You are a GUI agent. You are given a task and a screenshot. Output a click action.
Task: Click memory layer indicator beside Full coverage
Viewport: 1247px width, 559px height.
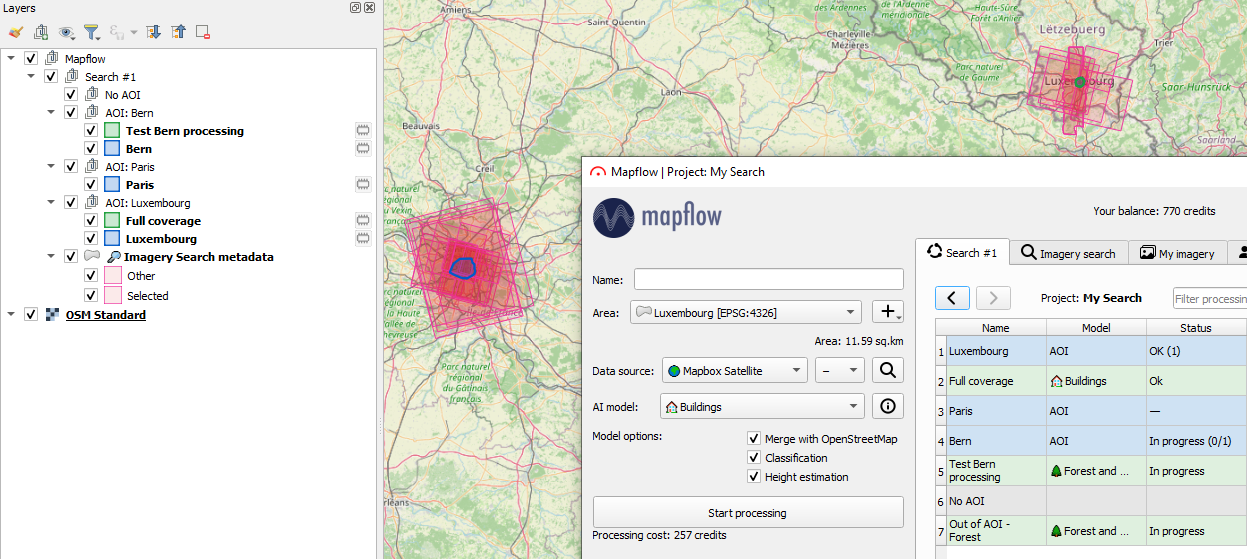(x=363, y=221)
